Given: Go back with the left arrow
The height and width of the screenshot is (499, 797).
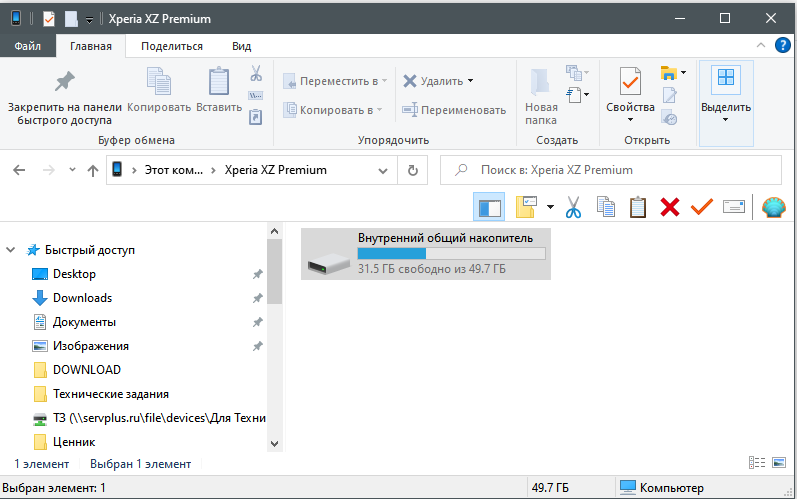Looking at the screenshot, I should pos(19,170).
